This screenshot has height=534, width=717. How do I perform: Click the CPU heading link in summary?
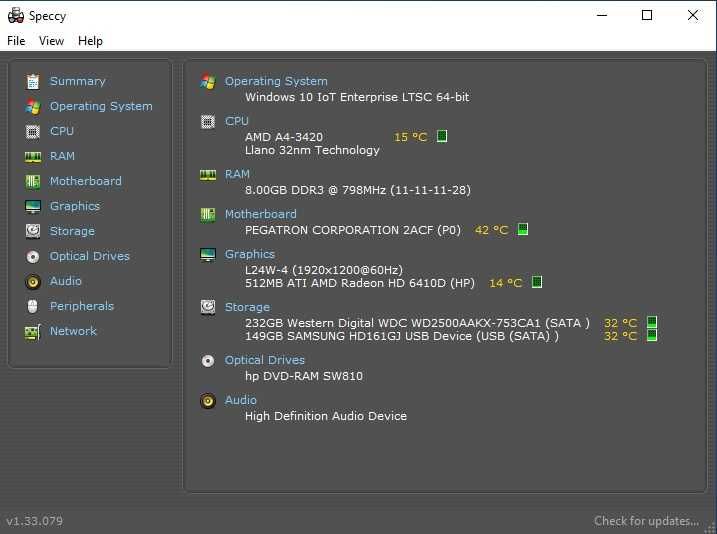tap(237, 121)
